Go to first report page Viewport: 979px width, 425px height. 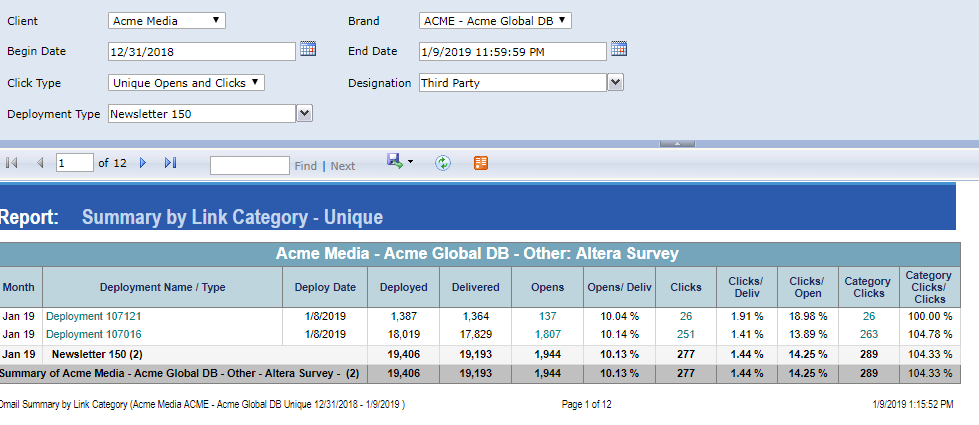[x=12, y=163]
